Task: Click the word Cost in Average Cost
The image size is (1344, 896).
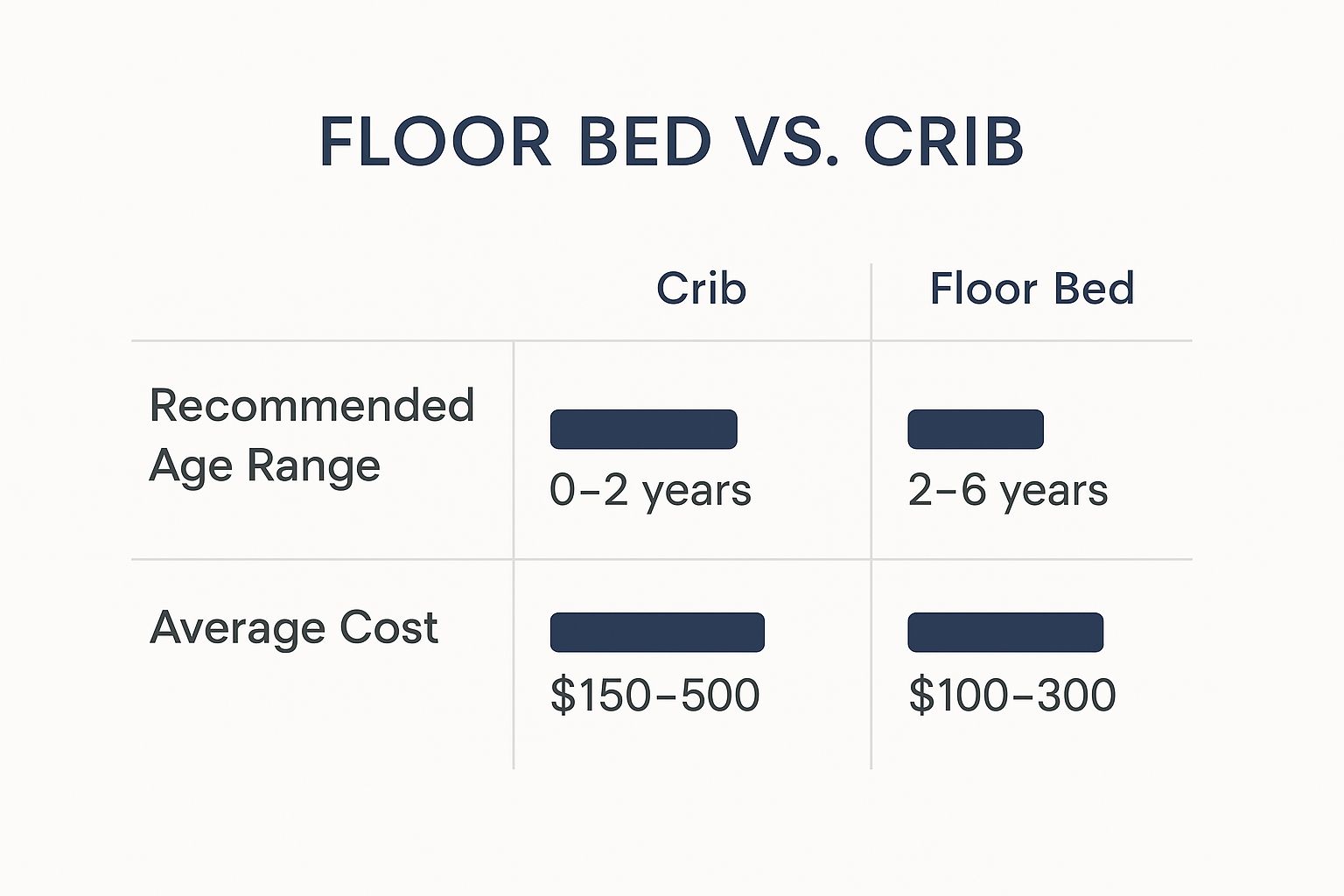Action: (388, 628)
